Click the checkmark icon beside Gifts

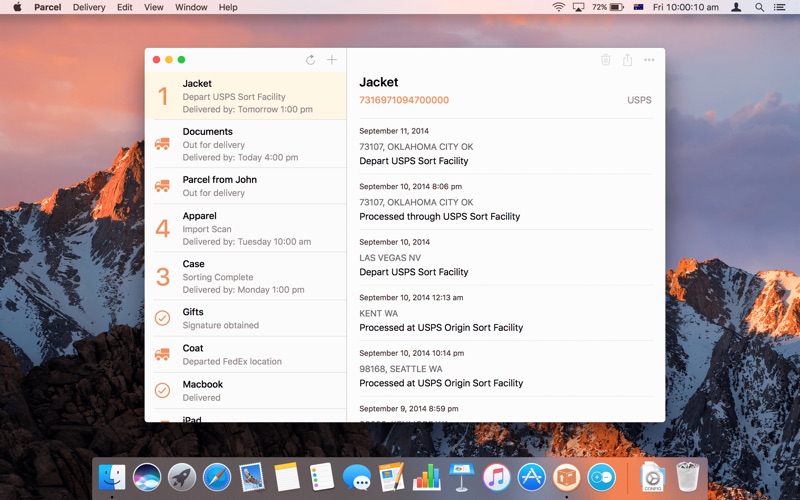(162, 318)
